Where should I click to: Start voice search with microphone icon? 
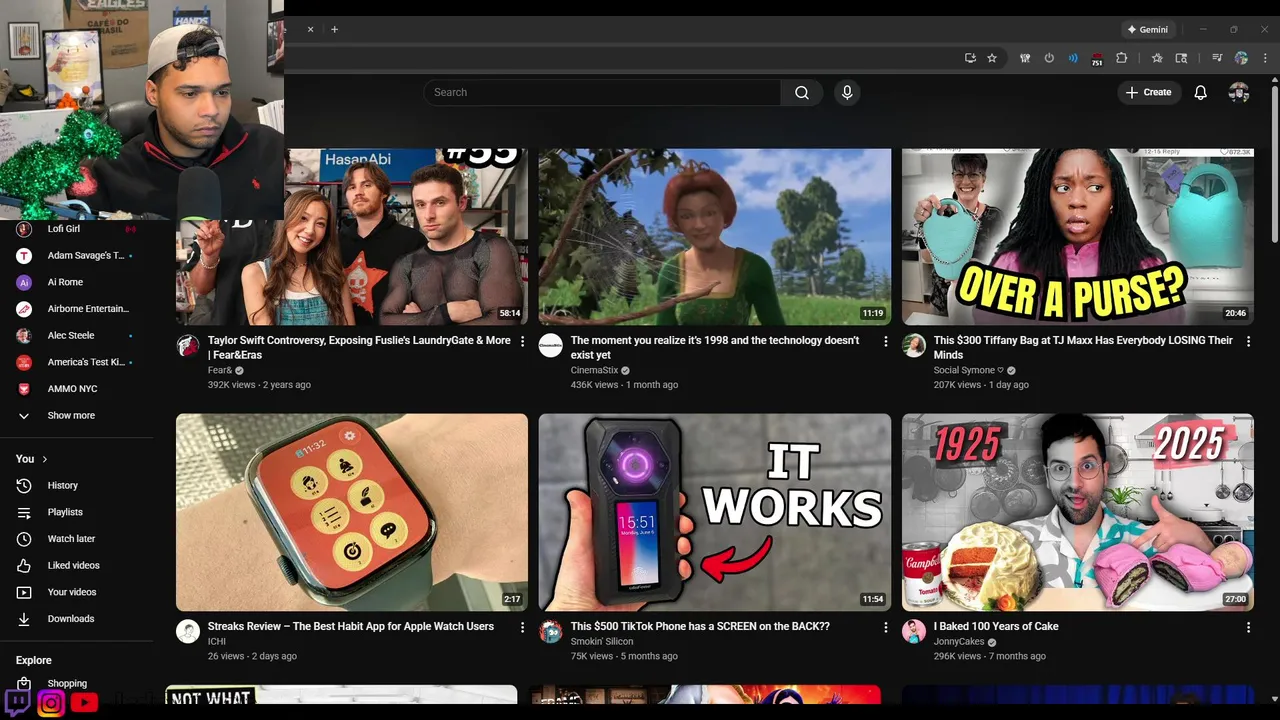(847, 93)
